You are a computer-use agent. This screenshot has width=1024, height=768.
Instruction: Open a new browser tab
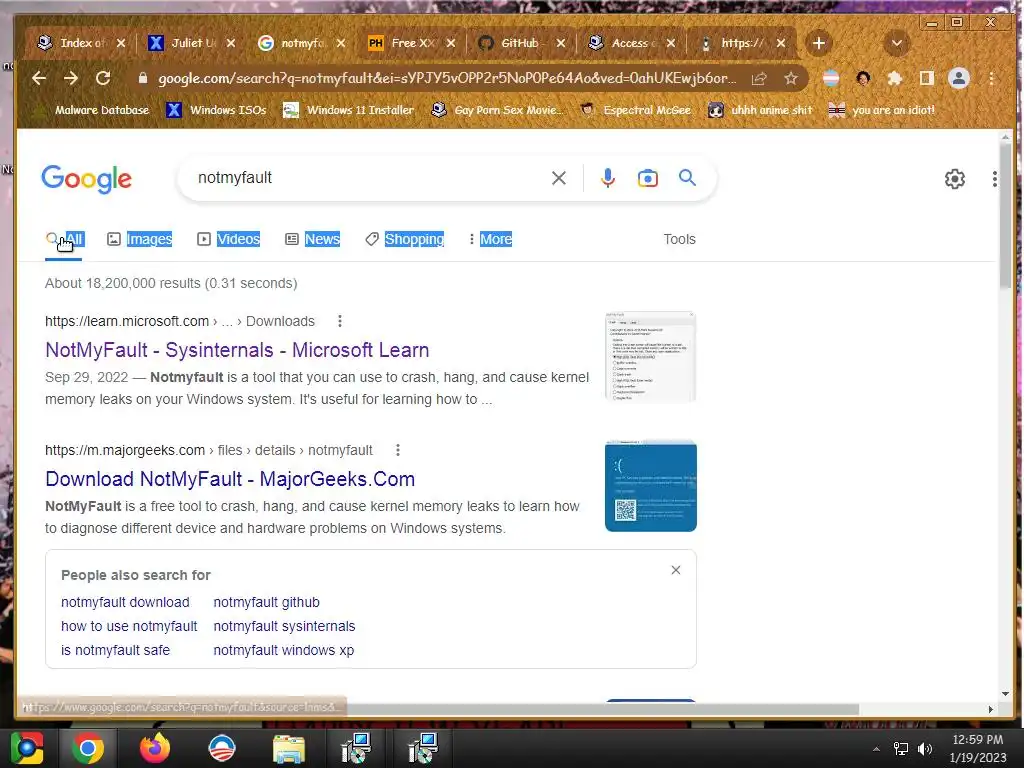(x=819, y=44)
